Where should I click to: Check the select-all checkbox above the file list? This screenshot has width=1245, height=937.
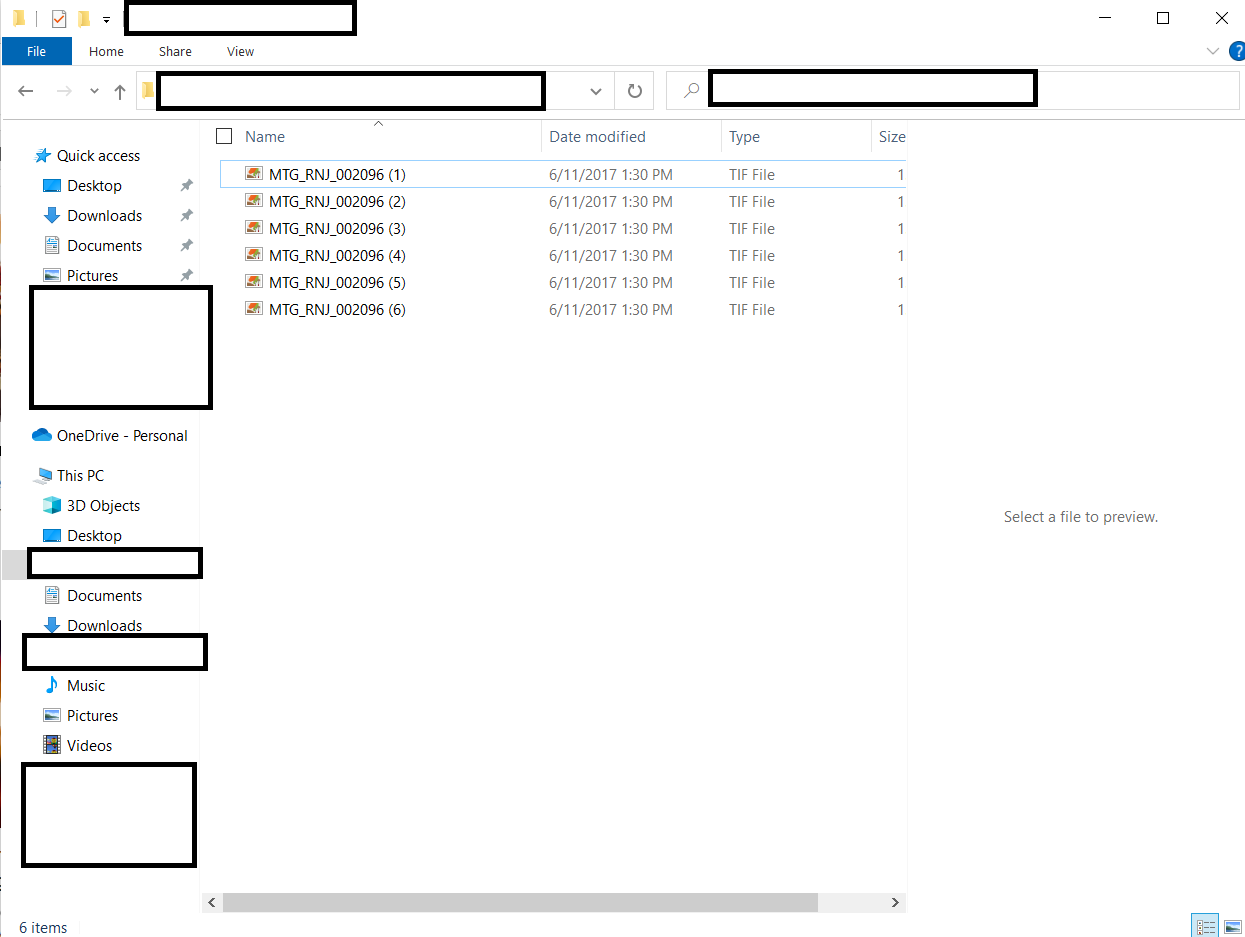(x=223, y=135)
